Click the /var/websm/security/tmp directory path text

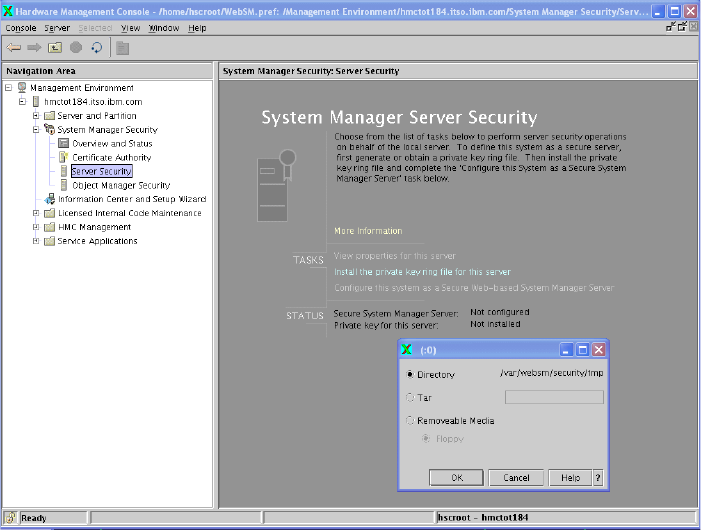point(552,373)
